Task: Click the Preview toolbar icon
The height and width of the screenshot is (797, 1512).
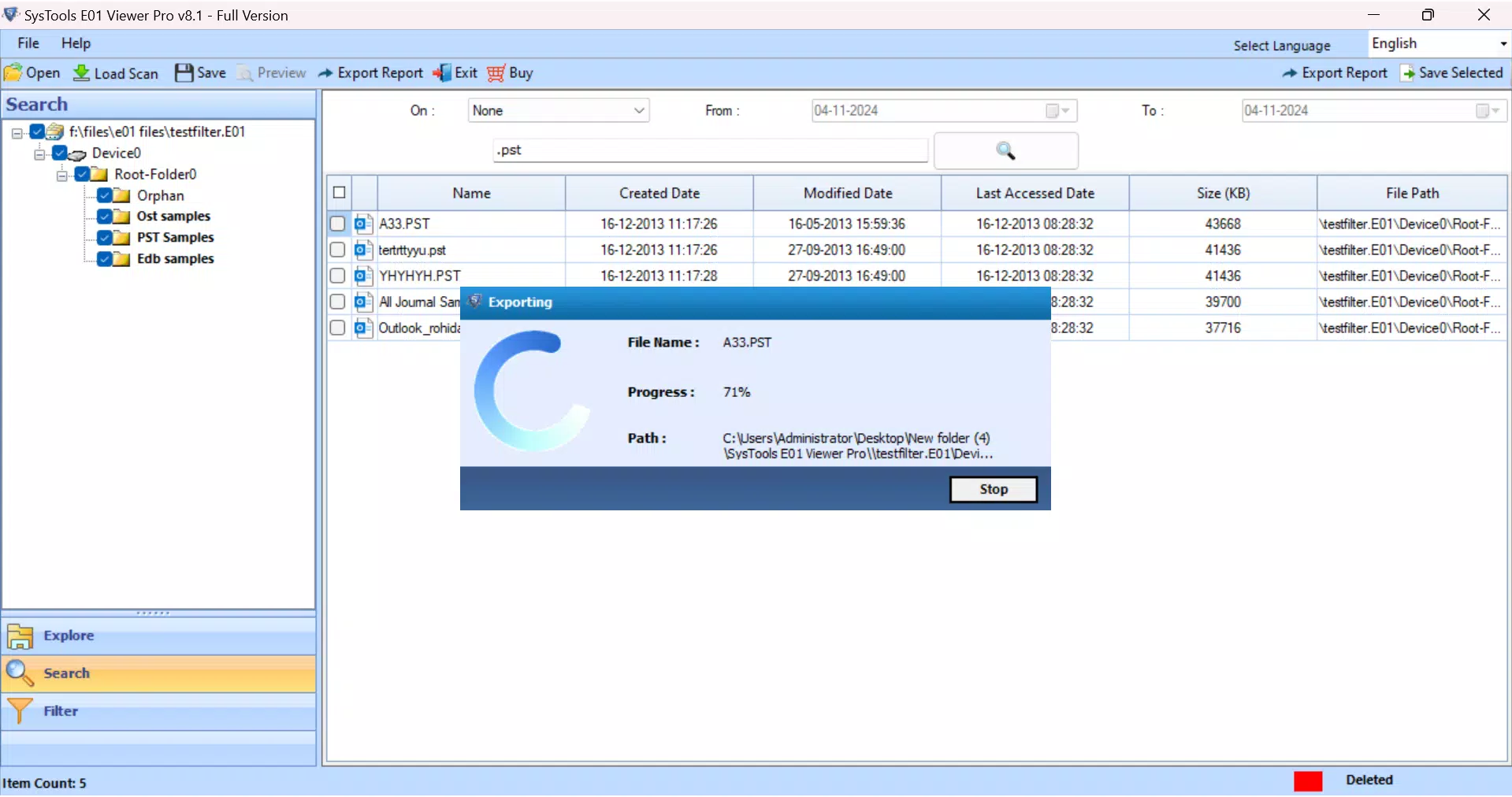Action: click(245, 73)
